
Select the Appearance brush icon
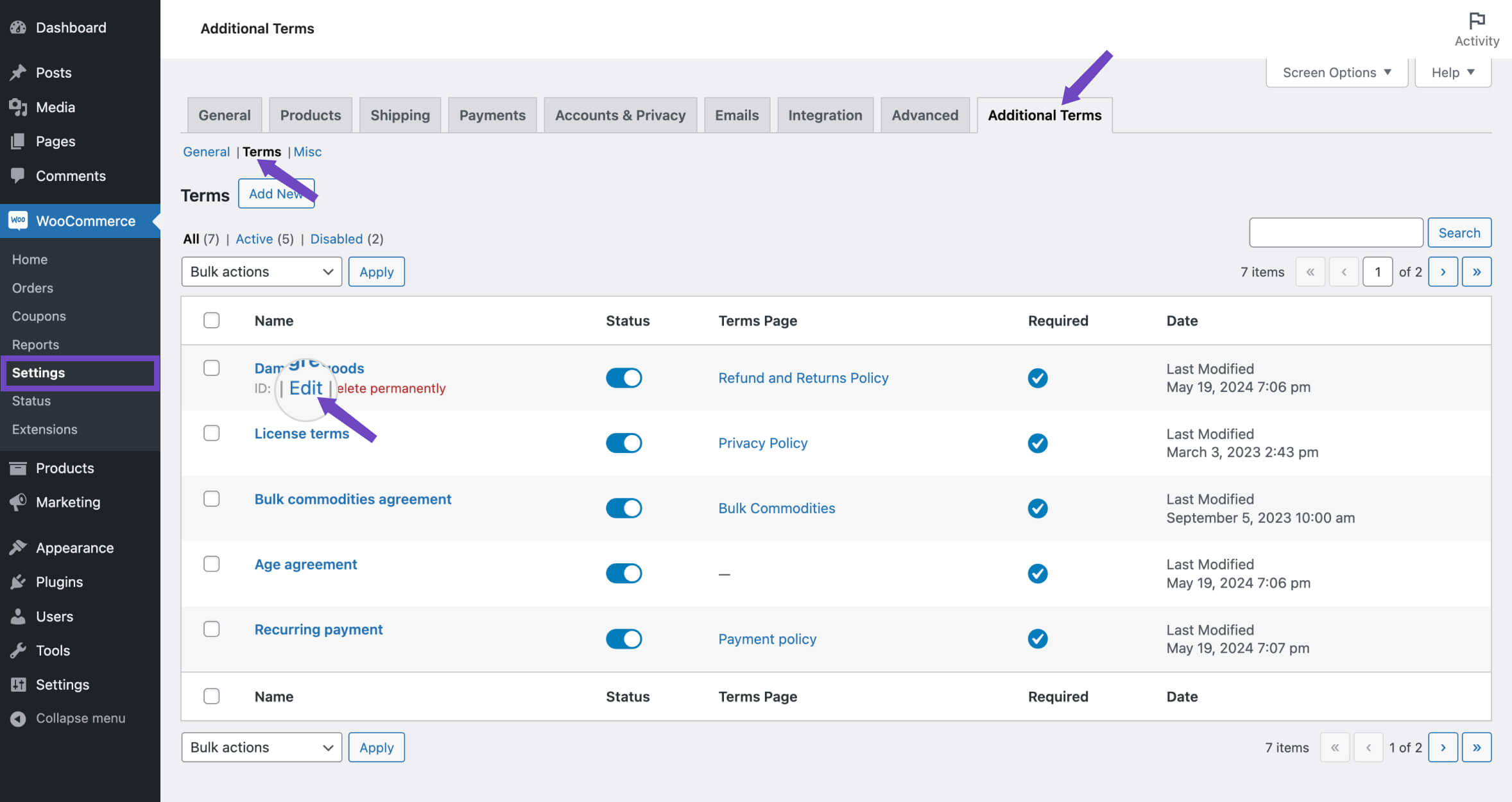coord(18,547)
